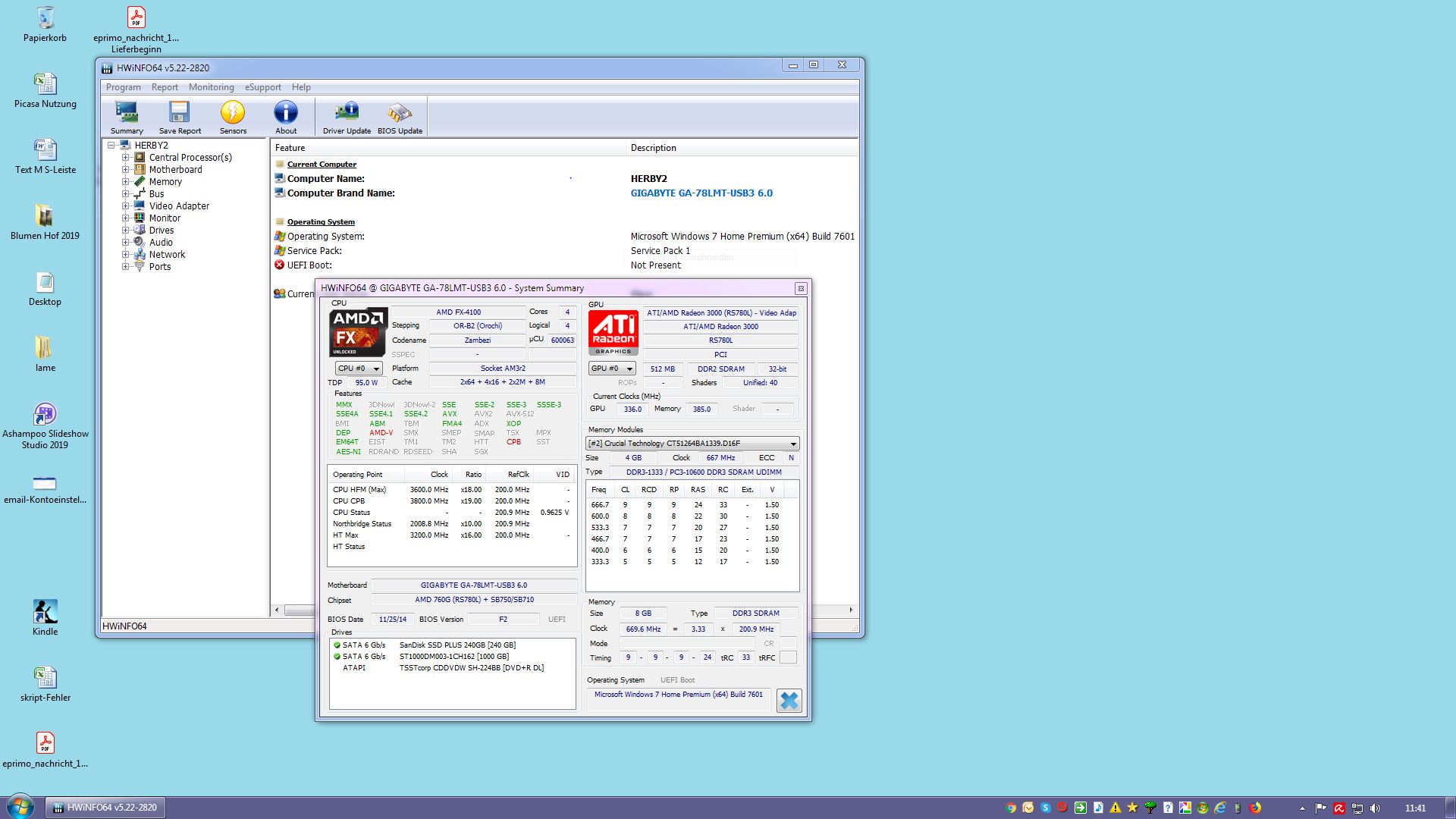The width and height of the screenshot is (1456, 819).
Task: Close System Summary with blue X button
Action: pos(789,701)
